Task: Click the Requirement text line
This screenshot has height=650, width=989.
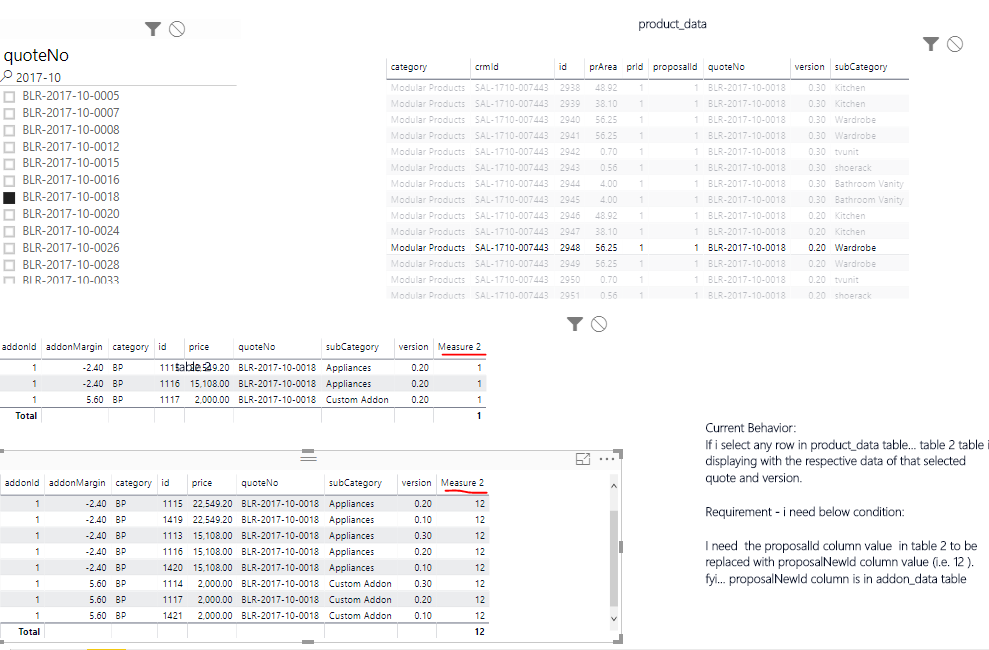Action: [805, 512]
